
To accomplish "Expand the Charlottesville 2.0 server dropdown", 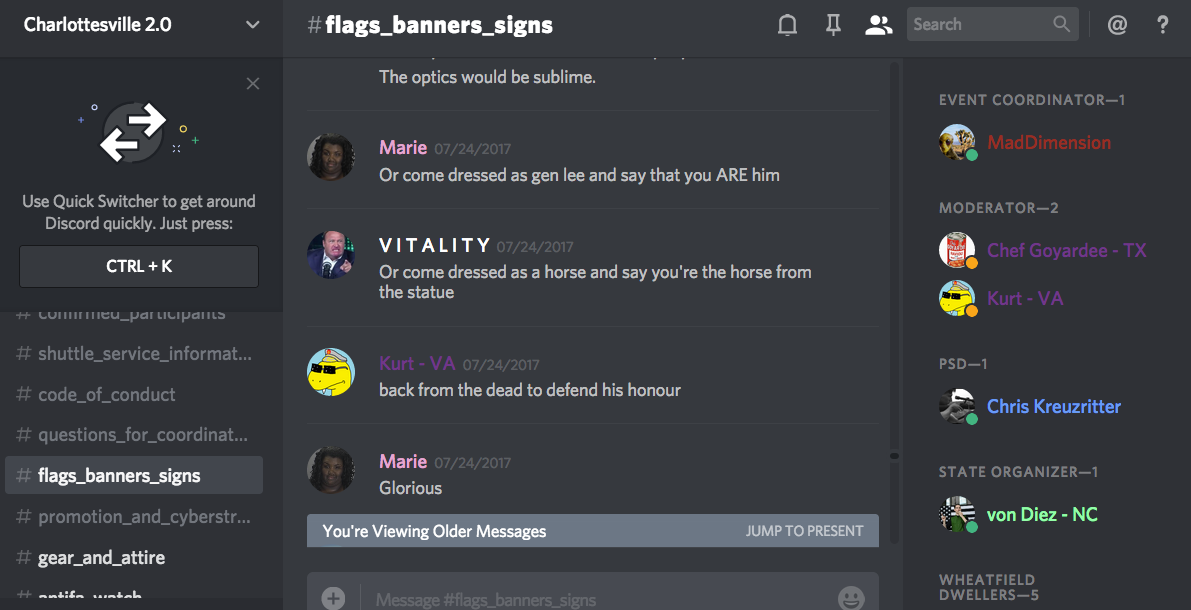I will [x=253, y=25].
